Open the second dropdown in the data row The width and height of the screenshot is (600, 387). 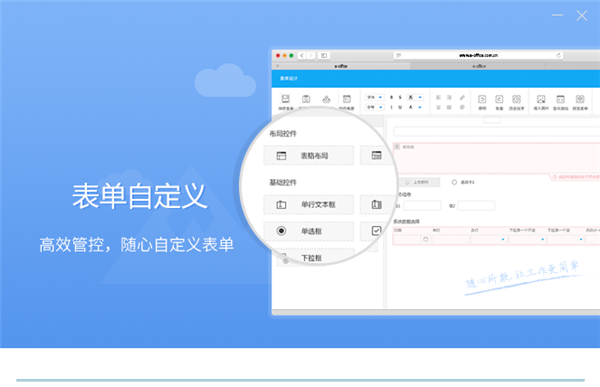528,239
